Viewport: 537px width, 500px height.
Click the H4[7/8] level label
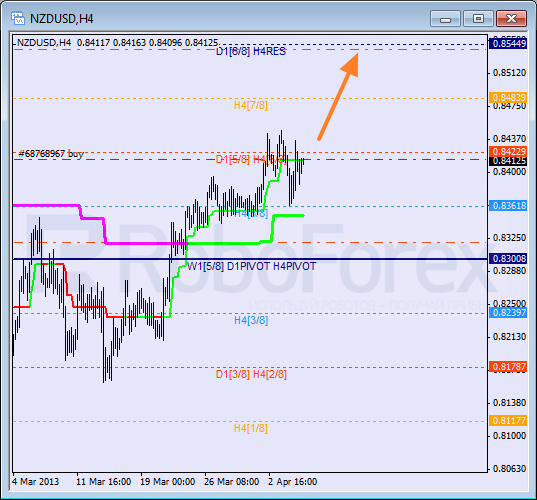point(251,105)
